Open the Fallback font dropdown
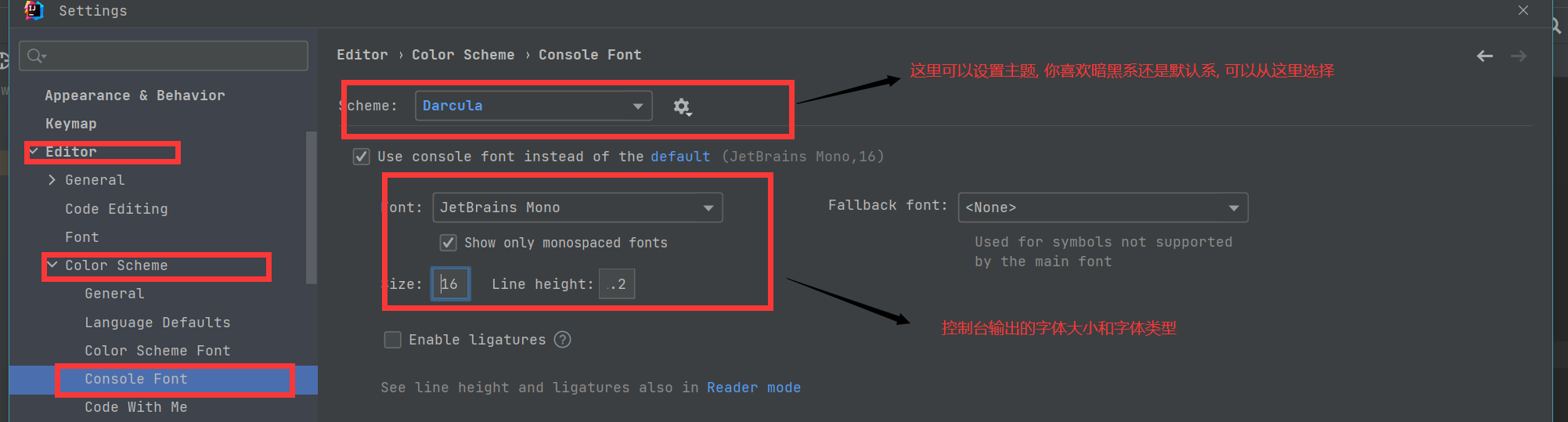 pos(1103,207)
